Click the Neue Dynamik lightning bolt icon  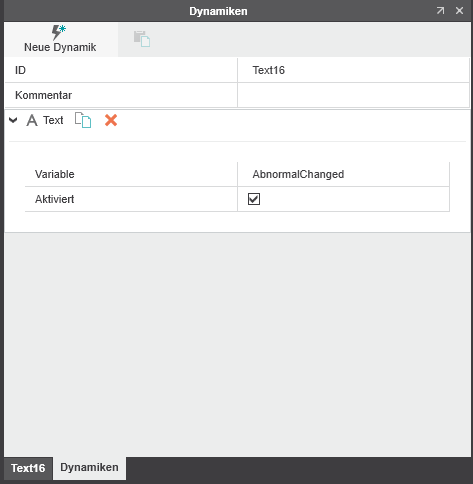tap(59, 33)
